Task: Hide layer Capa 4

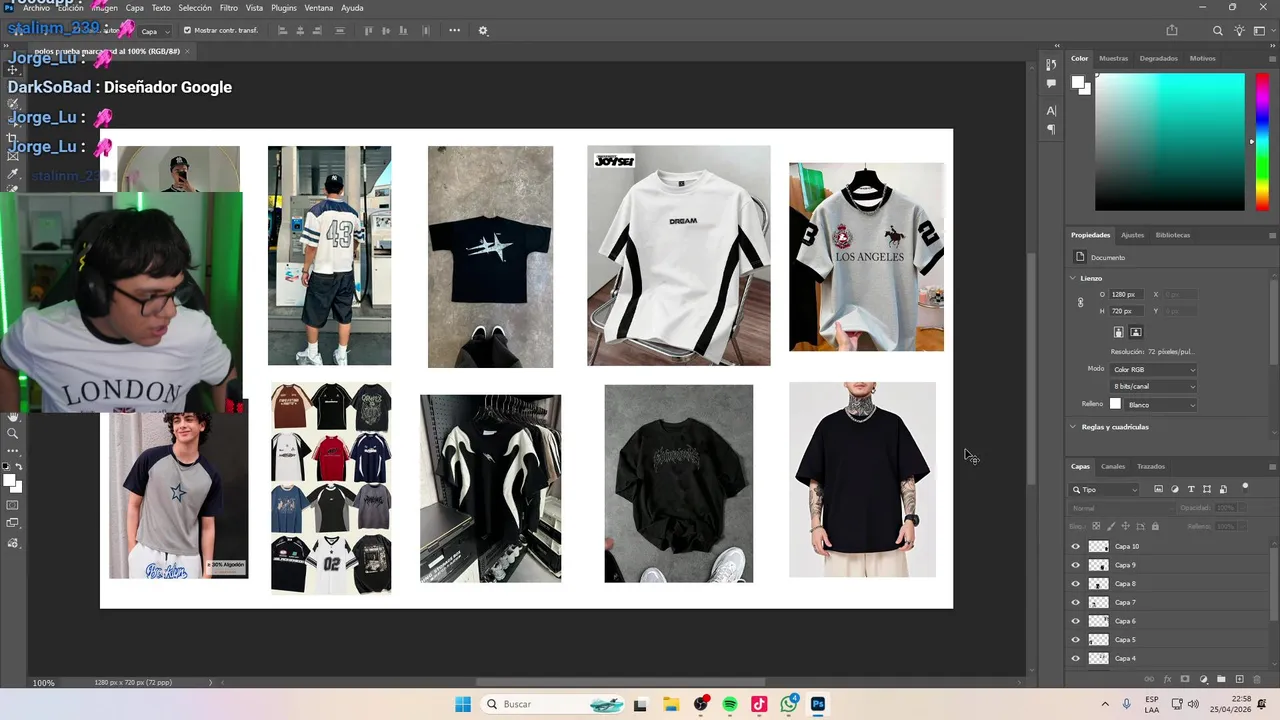Action: pyautogui.click(x=1076, y=658)
